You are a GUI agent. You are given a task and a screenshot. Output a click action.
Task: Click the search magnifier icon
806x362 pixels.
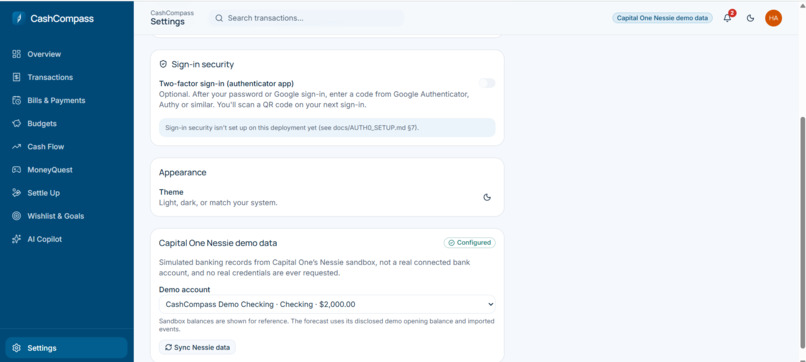pyautogui.click(x=219, y=18)
